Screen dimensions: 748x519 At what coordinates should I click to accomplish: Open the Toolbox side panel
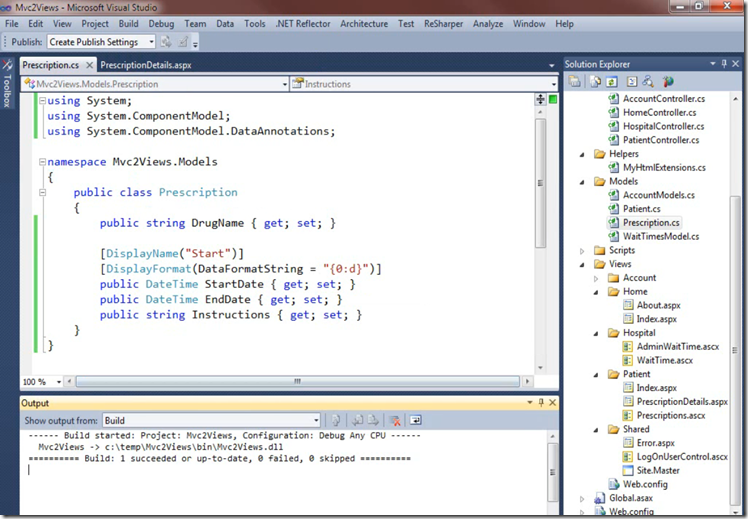7,83
